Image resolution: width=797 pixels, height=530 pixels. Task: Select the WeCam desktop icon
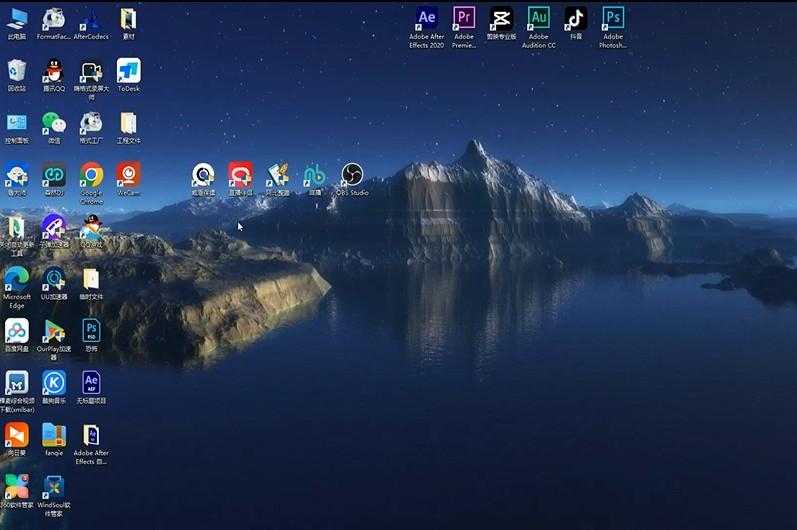pos(128,175)
